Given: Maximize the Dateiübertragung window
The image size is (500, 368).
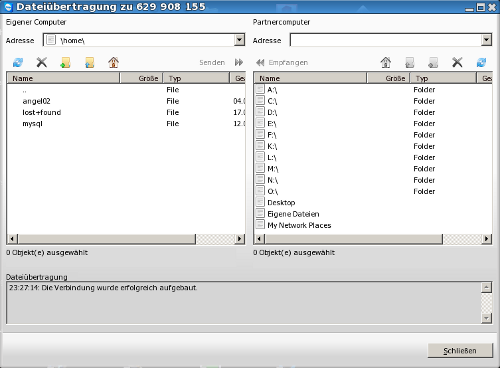Looking at the screenshot, I should coord(481,7).
